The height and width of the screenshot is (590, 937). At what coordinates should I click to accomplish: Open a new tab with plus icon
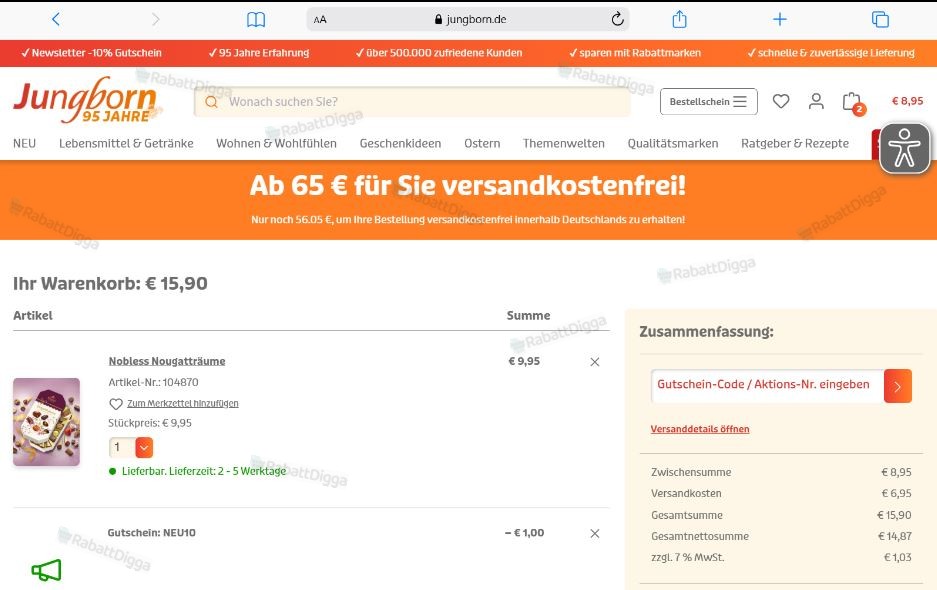point(780,19)
